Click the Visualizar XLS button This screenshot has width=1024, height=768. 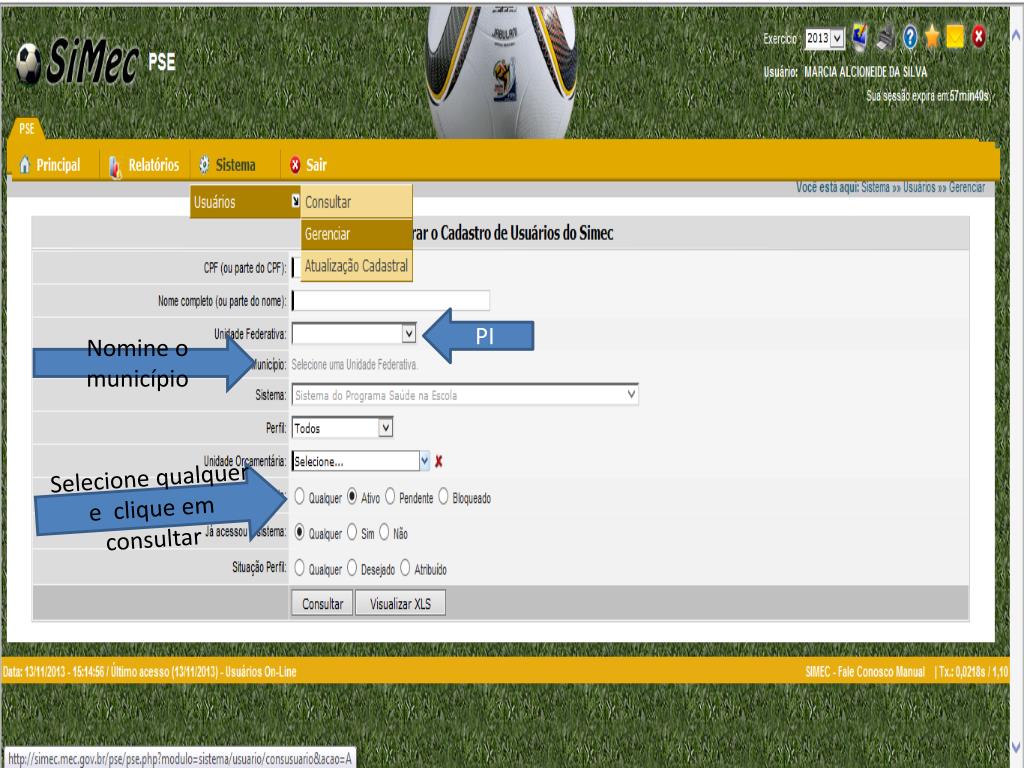(400, 603)
